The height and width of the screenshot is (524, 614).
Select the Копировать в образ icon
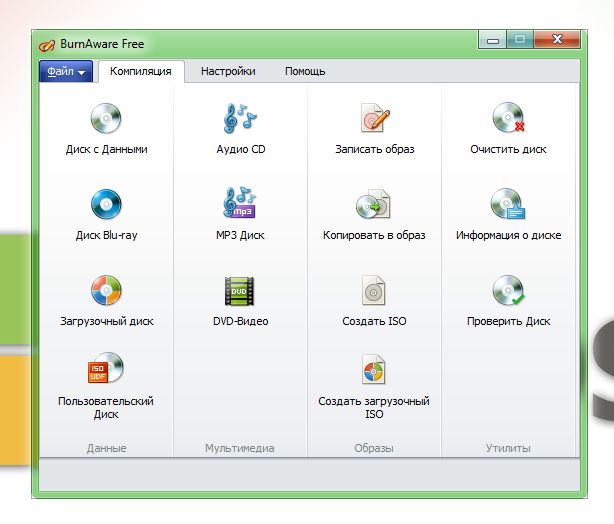click(374, 205)
